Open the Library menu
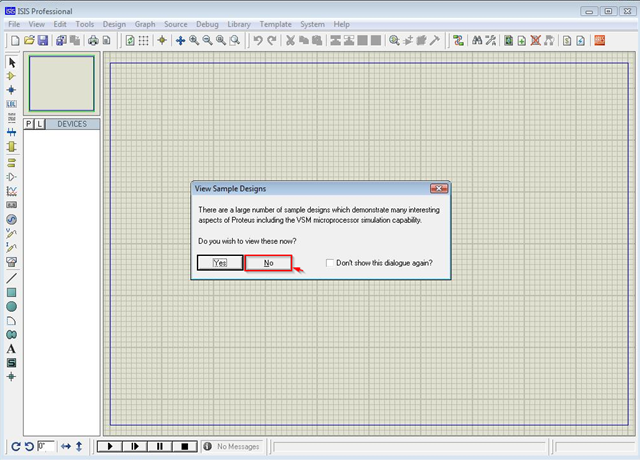Image resolution: width=640 pixels, height=460 pixels. (239, 24)
